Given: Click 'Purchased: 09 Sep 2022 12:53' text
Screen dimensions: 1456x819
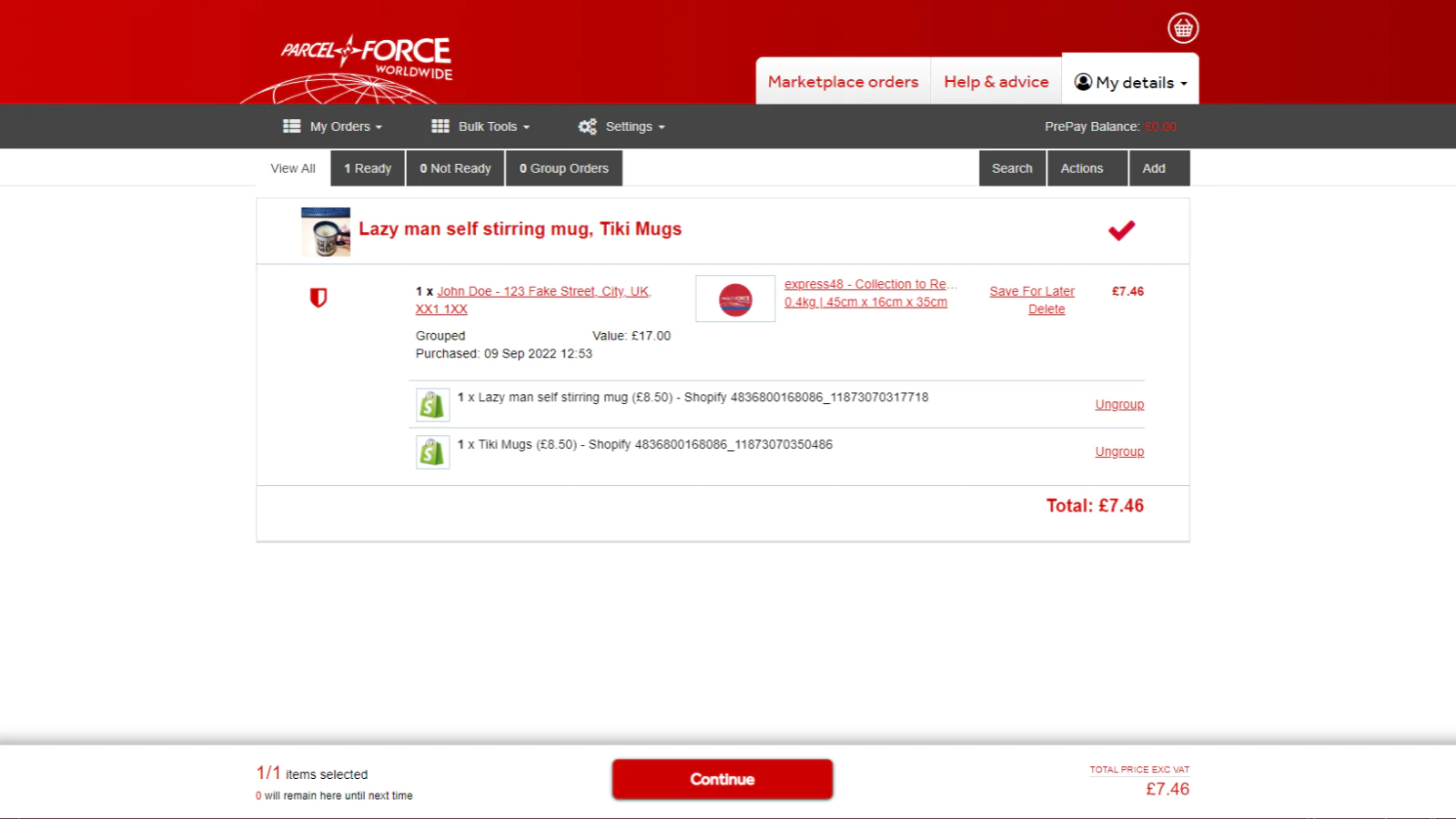Looking at the screenshot, I should (503, 353).
